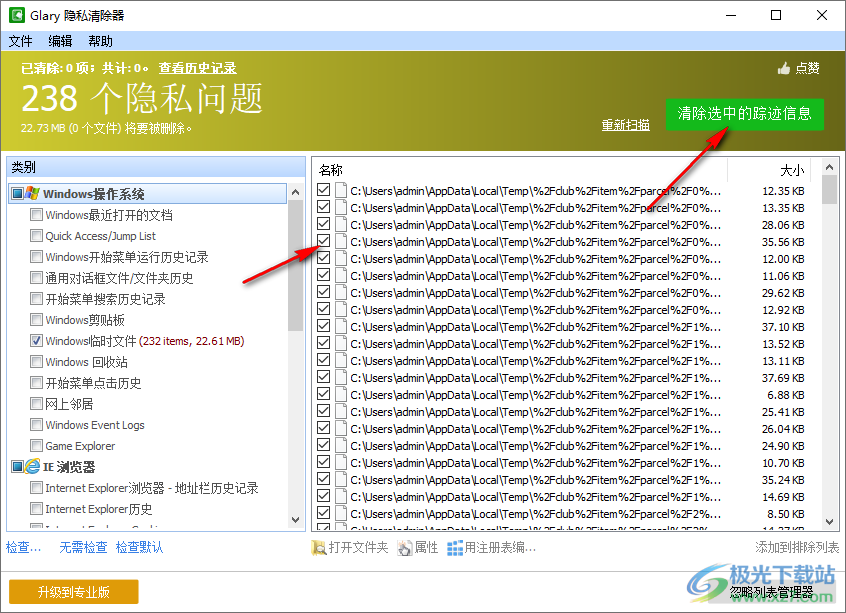Click the category list scrollbar thumb
The height and width of the screenshot is (613, 846).
coord(295,265)
